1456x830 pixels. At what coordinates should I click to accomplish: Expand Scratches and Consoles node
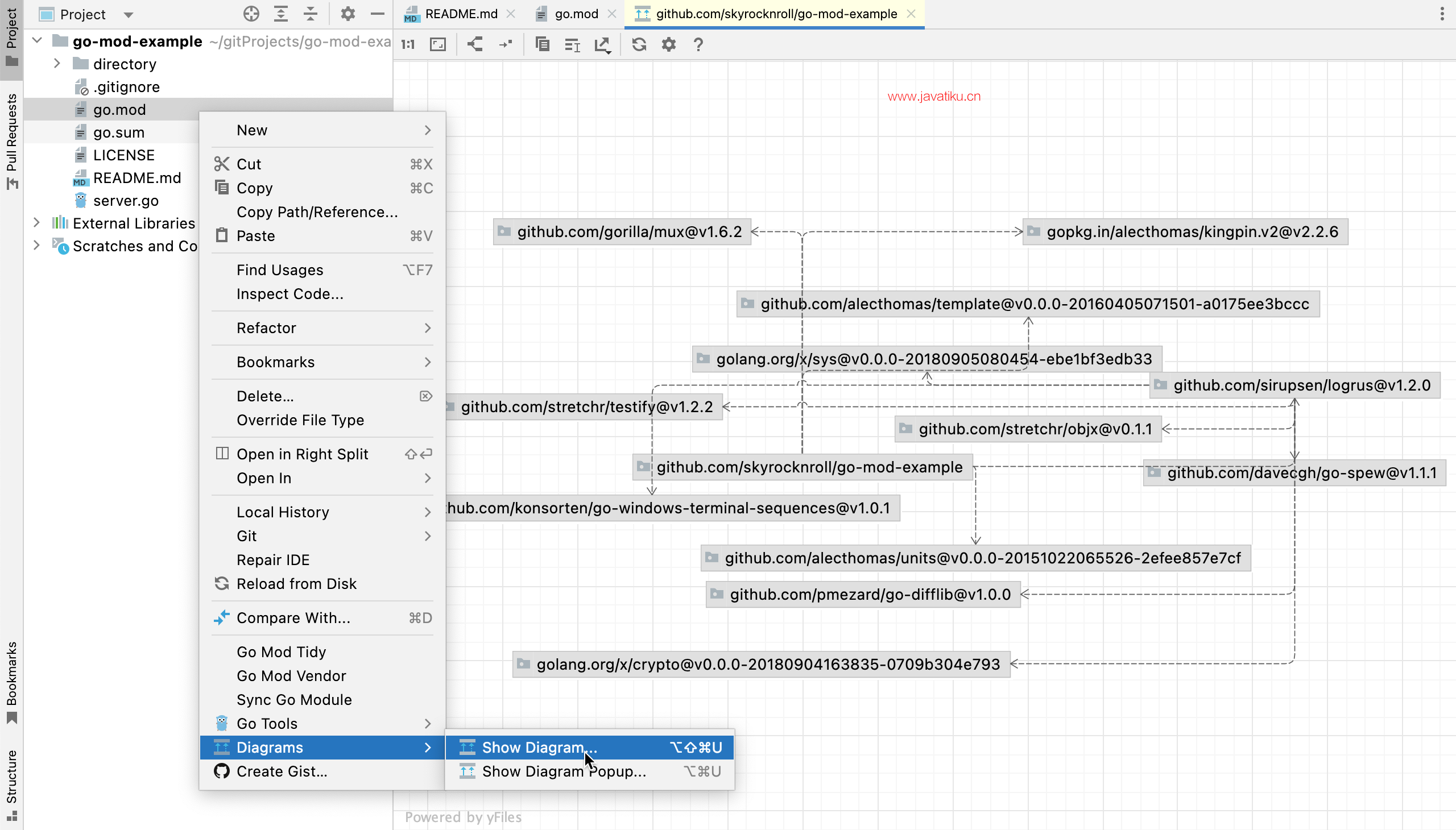36,246
